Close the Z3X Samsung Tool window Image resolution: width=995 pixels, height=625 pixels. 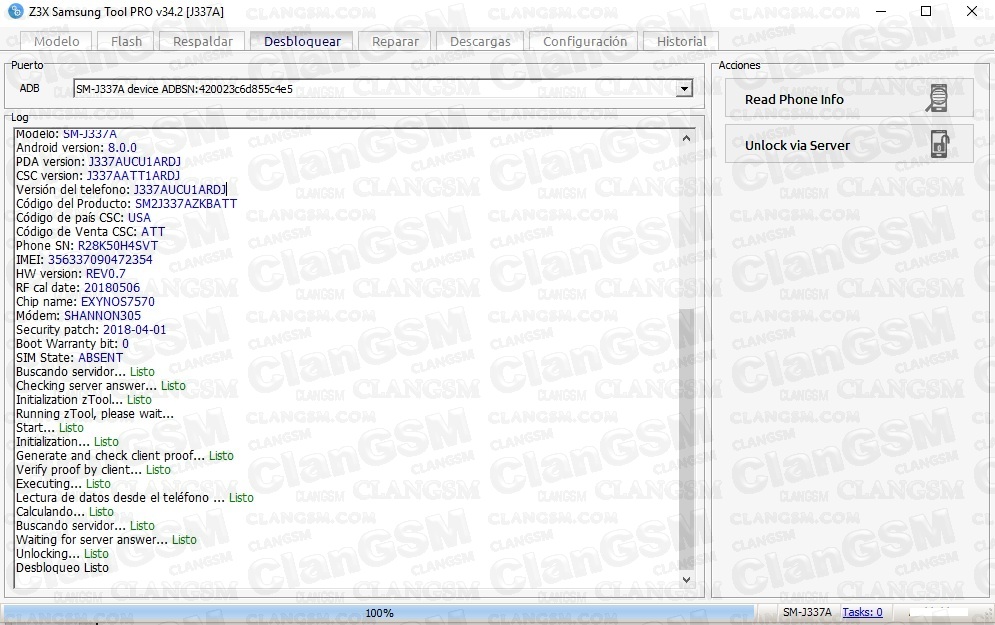tap(972, 11)
